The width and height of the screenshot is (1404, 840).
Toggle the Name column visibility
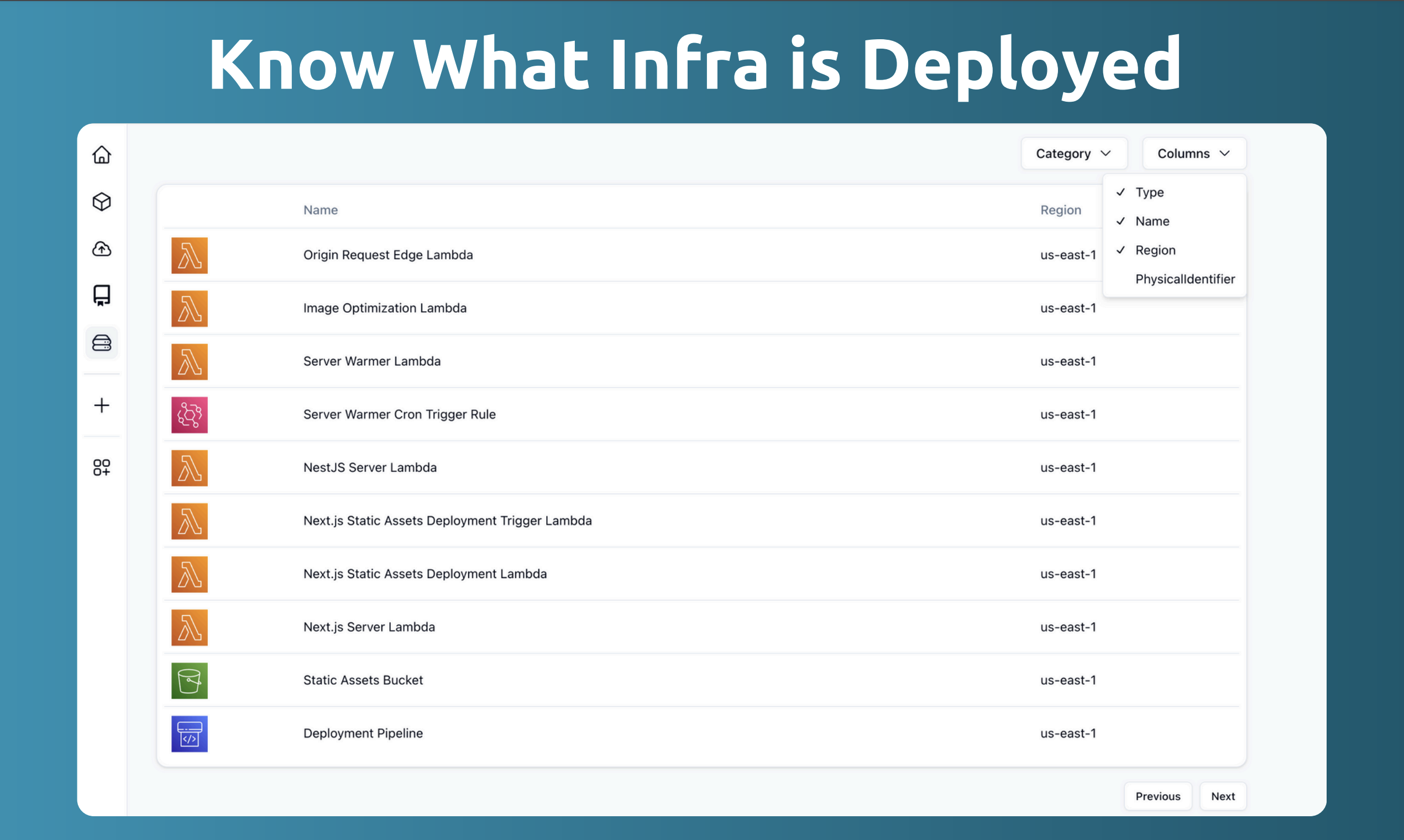pos(1175,221)
